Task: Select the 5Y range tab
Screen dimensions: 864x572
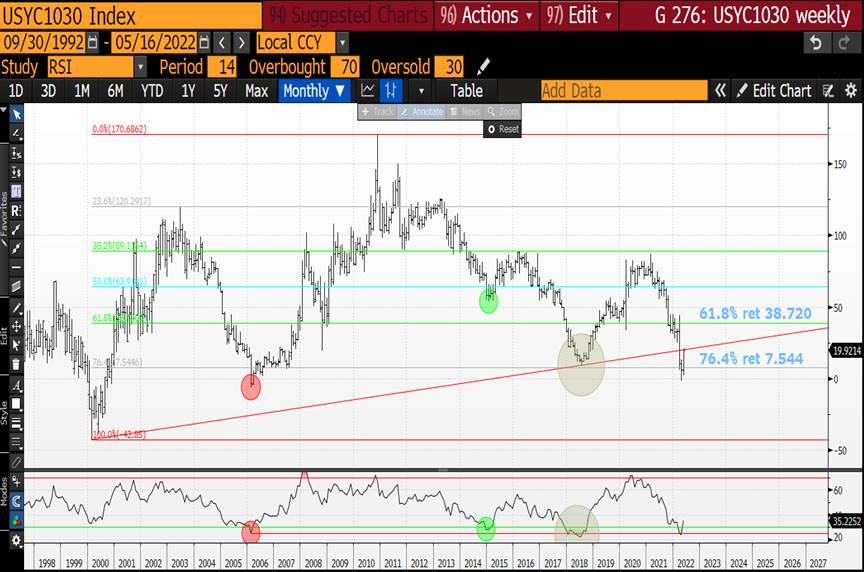Action: (220, 90)
